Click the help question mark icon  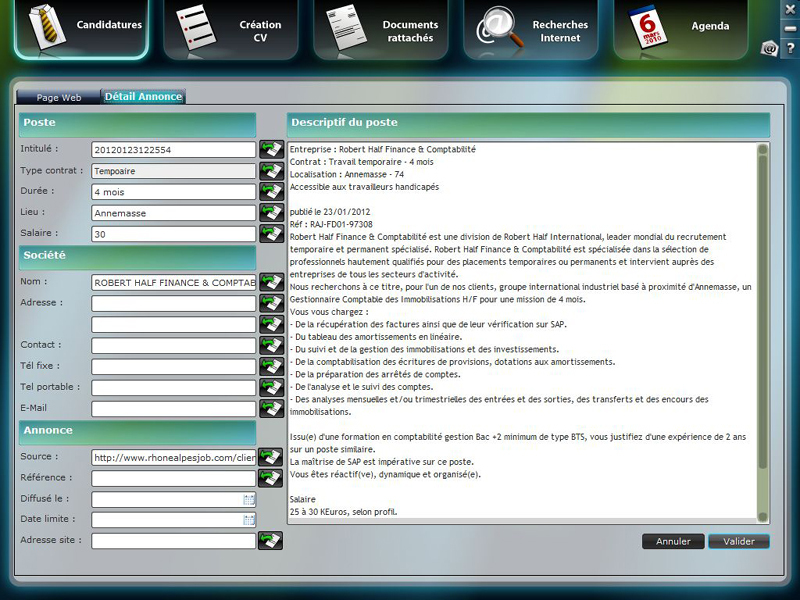pyautogui.click(x=790, y=48)
